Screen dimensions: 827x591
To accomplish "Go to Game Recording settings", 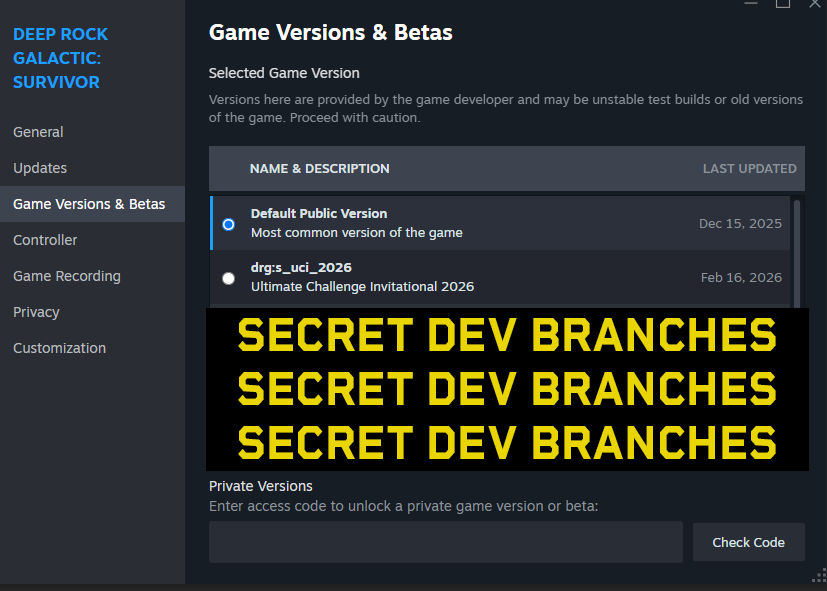I will pos(66,276).
